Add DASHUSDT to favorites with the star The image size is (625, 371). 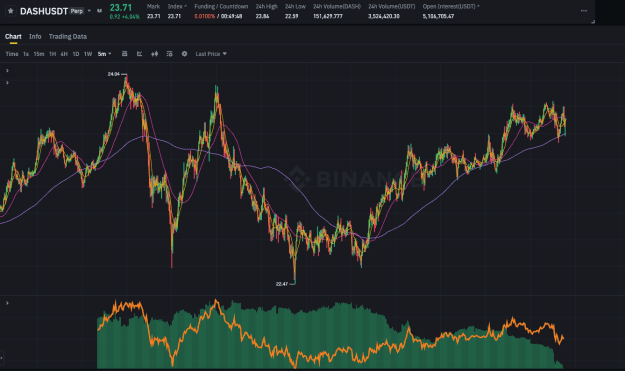(x=11, y=11)
